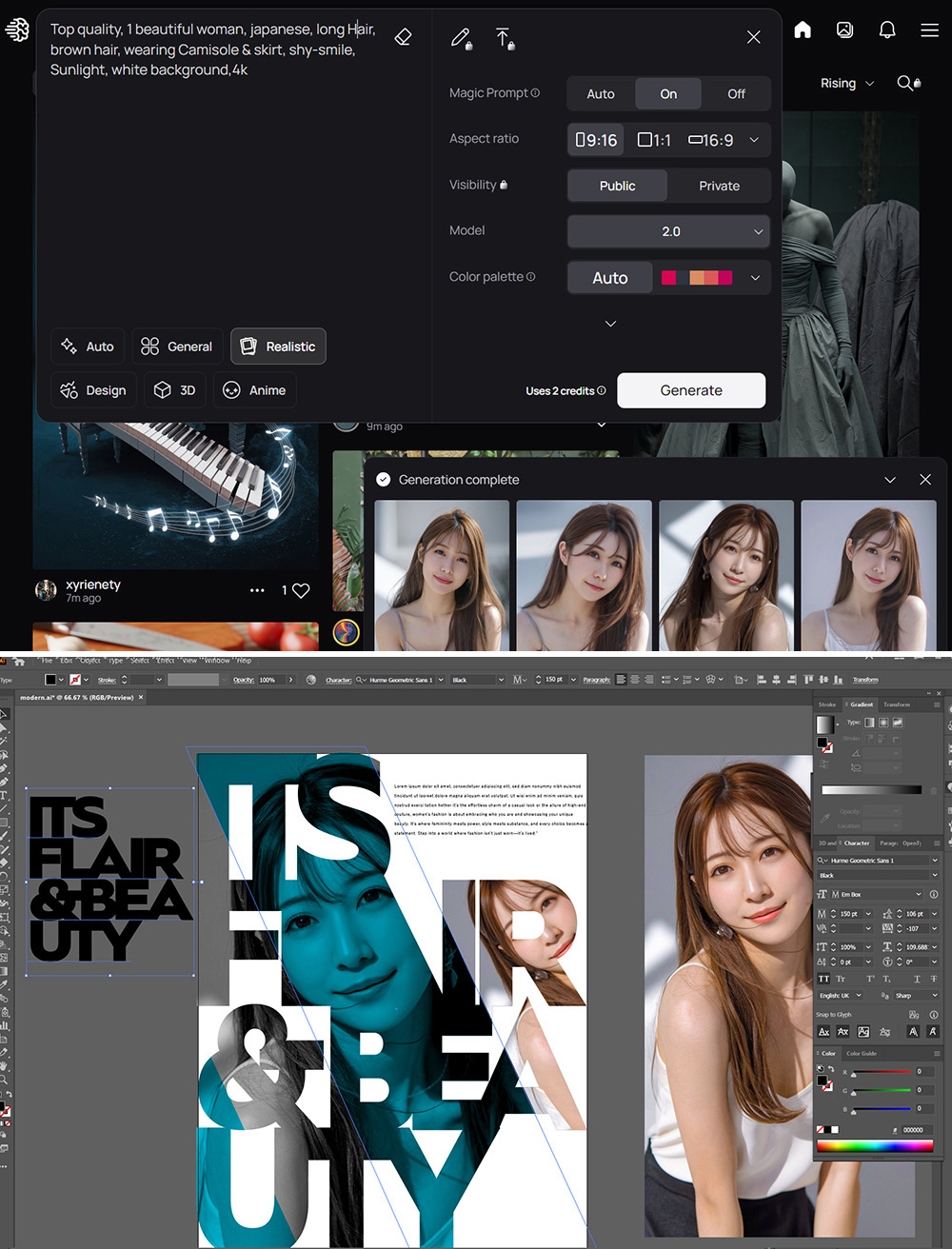Toggle Strikethrough in Character panel
This screenshot has width=952, height=1249.
(934, 979)
